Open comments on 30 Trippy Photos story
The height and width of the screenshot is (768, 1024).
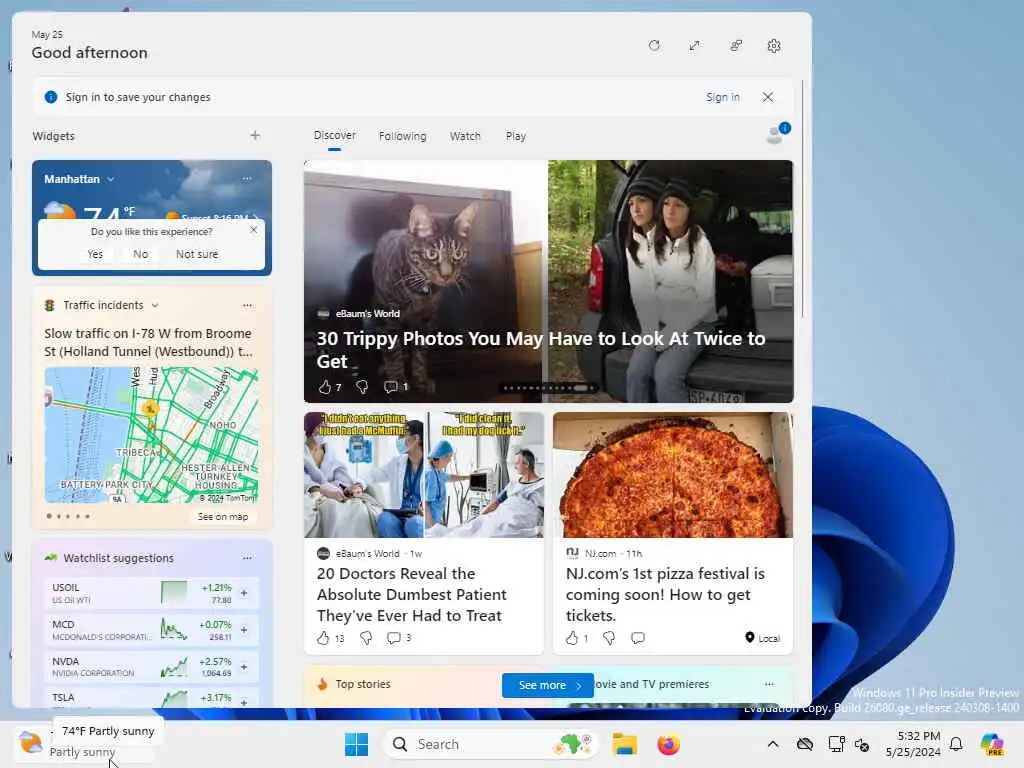click(391, 387)
